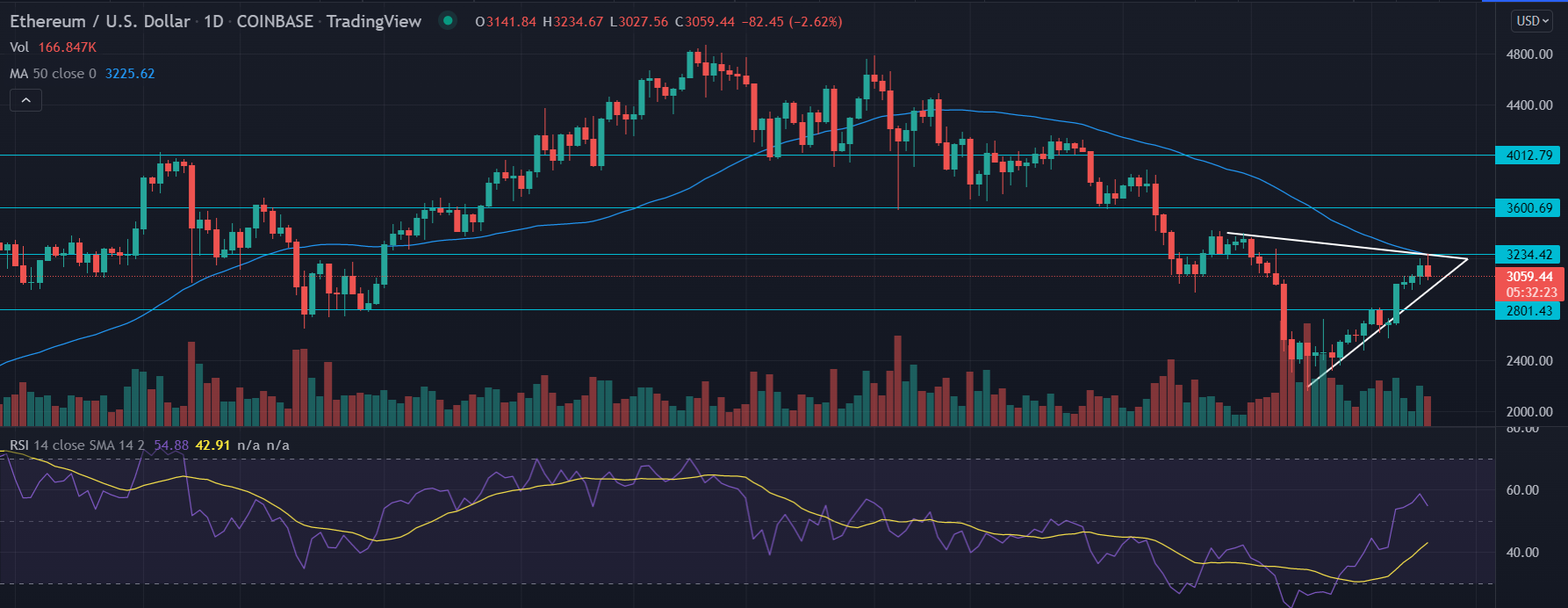Click the 4012.79 horizontal line price label
Screen dimensions: 1568x608
pos(1528,156)
